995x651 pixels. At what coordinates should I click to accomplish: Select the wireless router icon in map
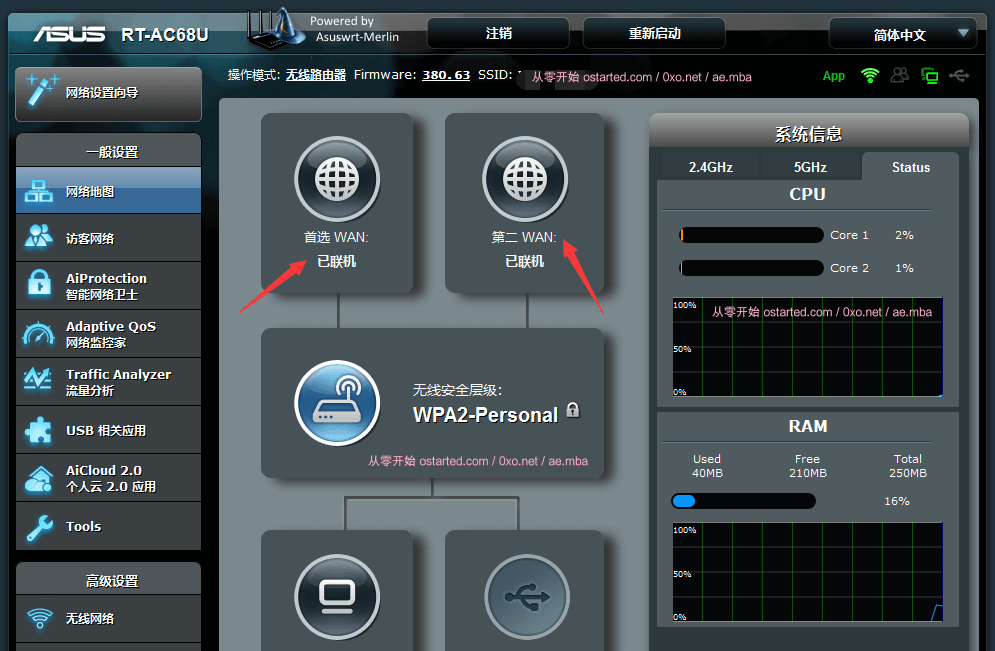pyautogui.click(x=337, y=403)
